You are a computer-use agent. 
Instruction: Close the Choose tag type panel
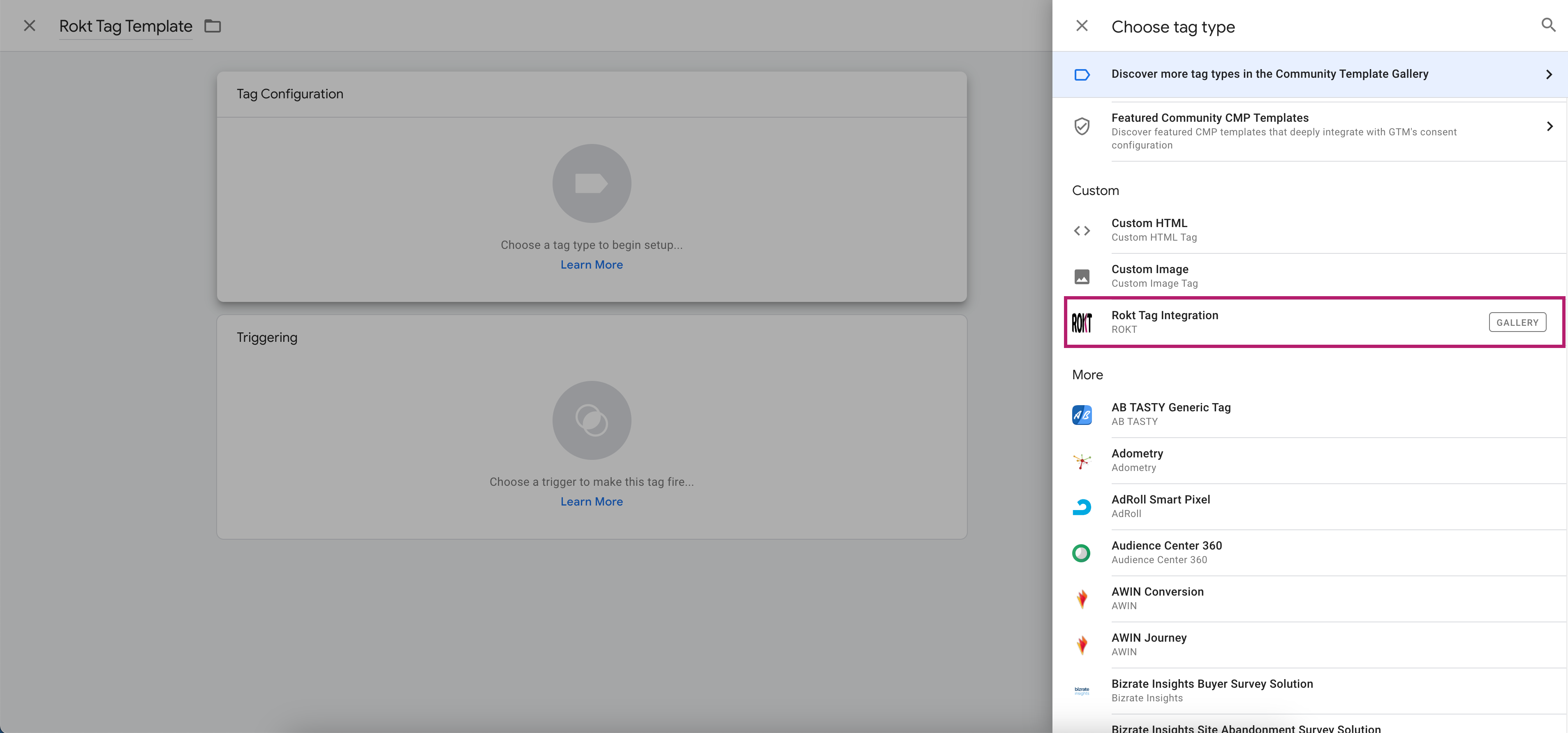(x=1082, y=26)
